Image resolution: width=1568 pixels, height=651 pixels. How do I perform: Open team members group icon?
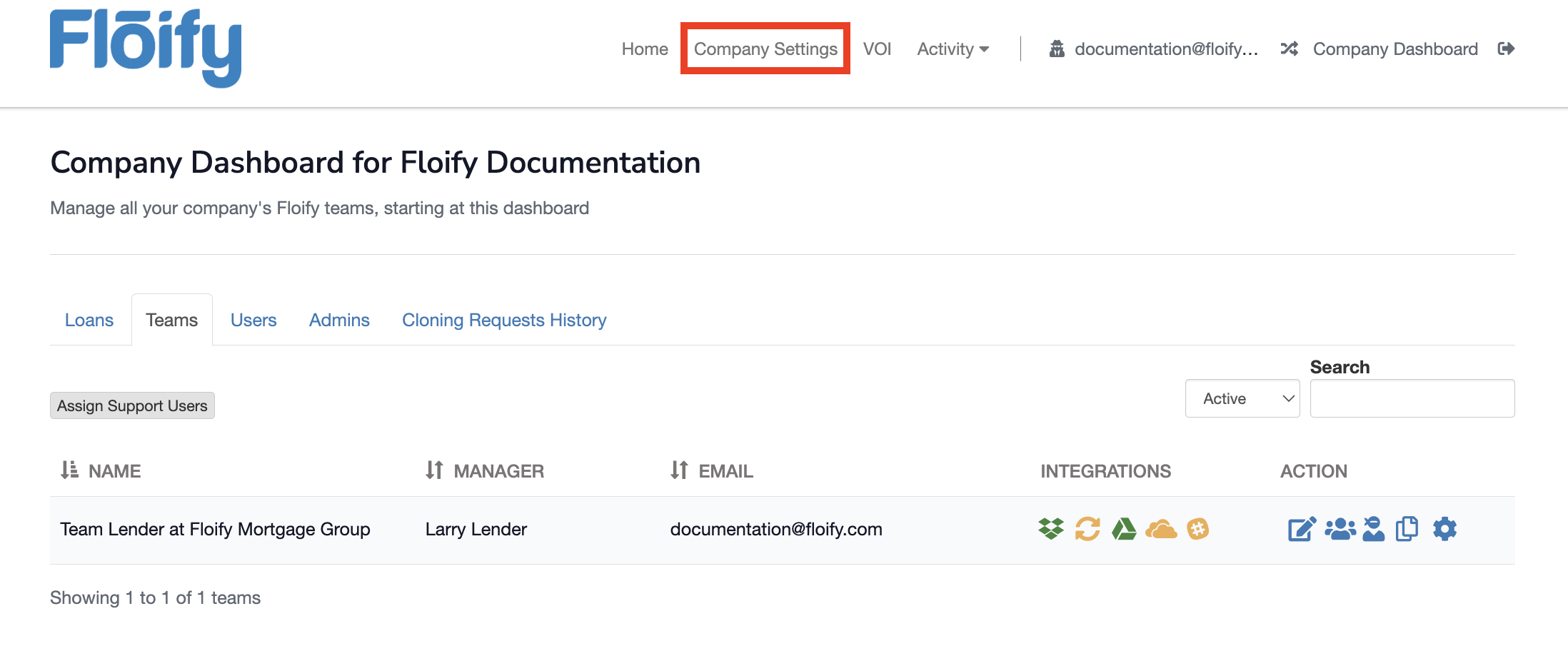click(1340, 529)
